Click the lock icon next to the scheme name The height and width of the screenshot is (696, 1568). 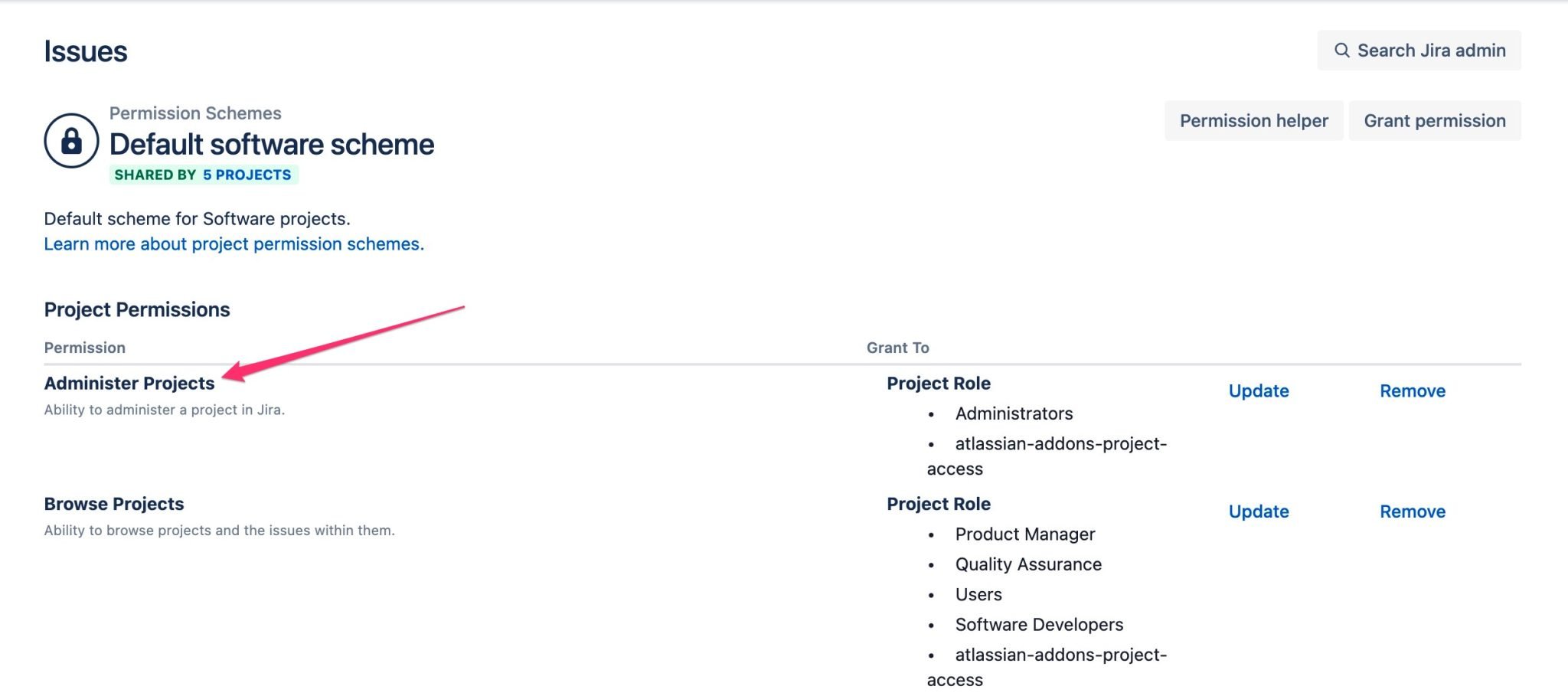[x=73, y=142]
